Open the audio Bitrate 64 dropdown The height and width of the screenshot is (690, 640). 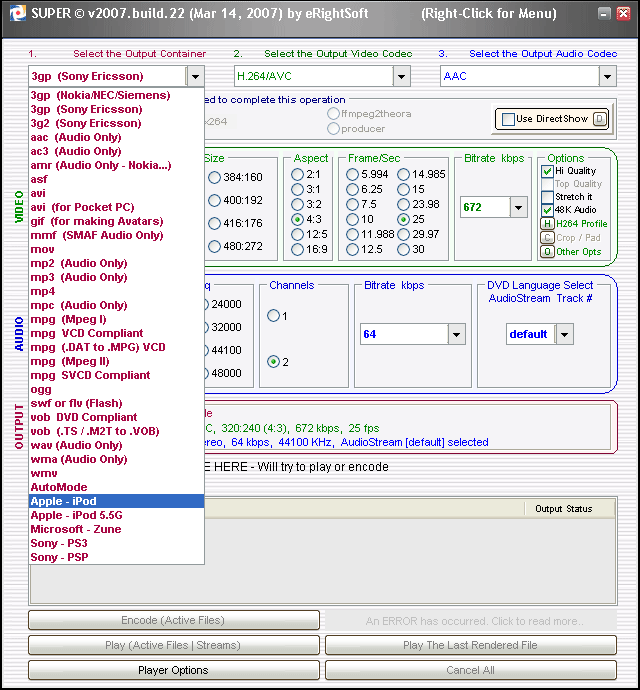point(456,334)
